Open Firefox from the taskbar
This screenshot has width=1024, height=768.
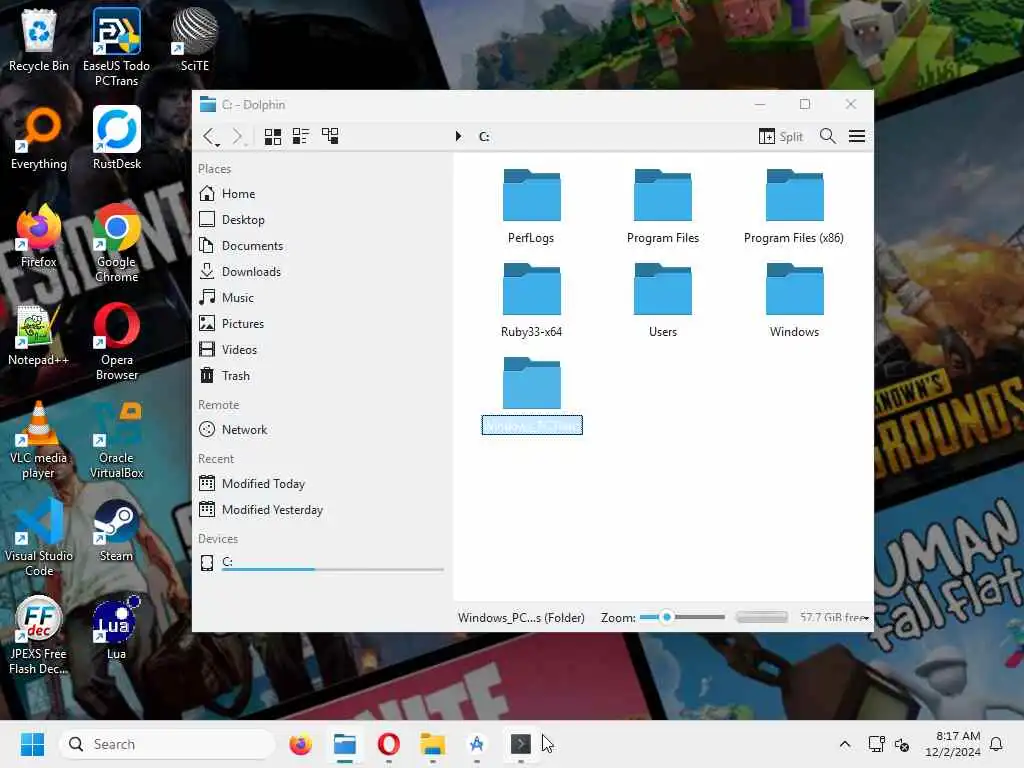300,744
